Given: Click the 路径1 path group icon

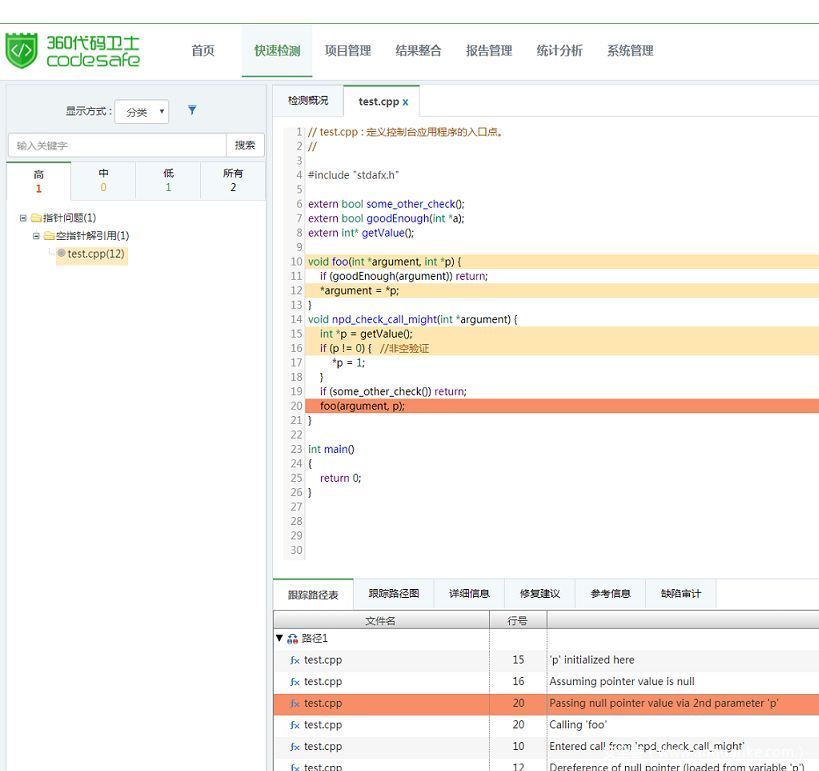Looking at the screenshot, I should click(292, 639).
